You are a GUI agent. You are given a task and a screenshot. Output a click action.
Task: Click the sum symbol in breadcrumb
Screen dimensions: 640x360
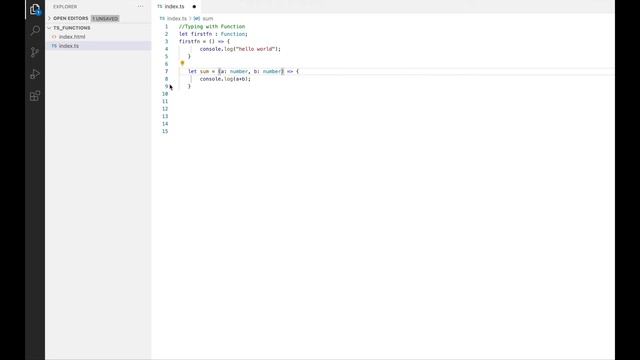(x=208, y=19)
